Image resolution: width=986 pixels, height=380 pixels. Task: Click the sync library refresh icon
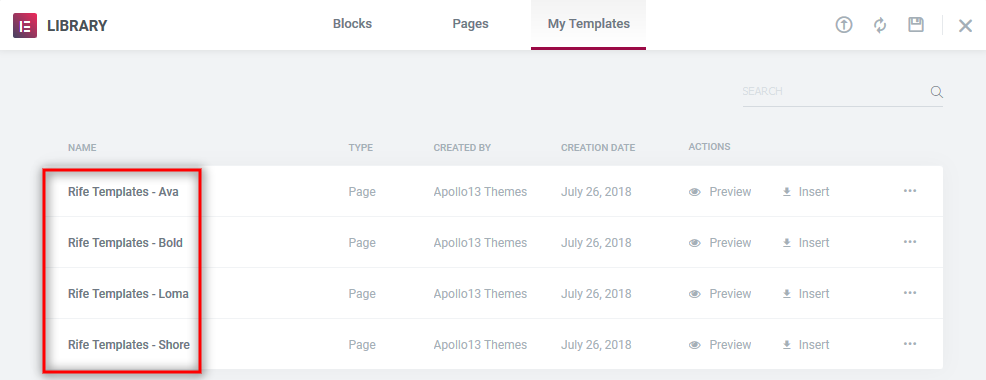(x=880, y=25)
